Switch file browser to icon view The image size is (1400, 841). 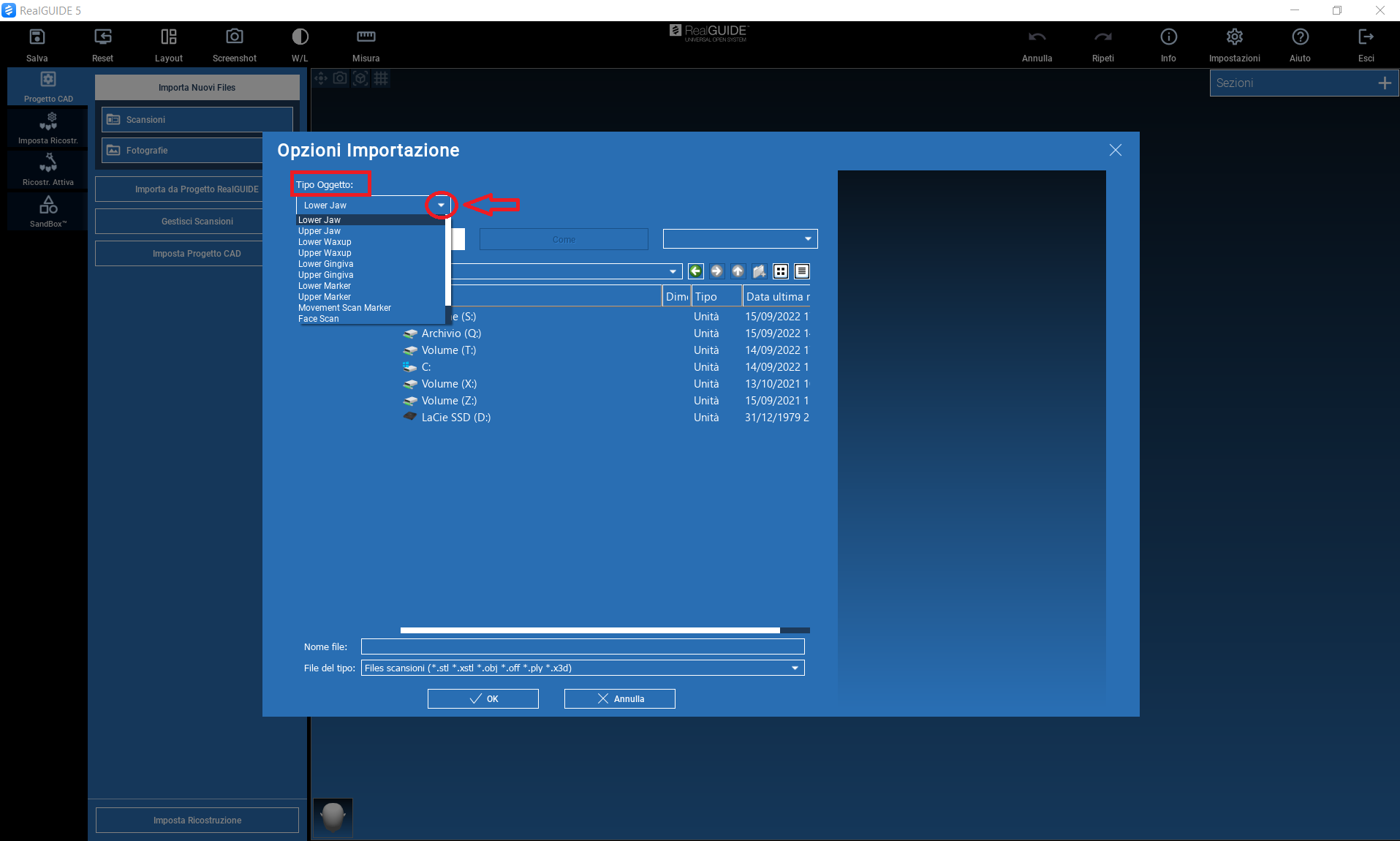781,271
